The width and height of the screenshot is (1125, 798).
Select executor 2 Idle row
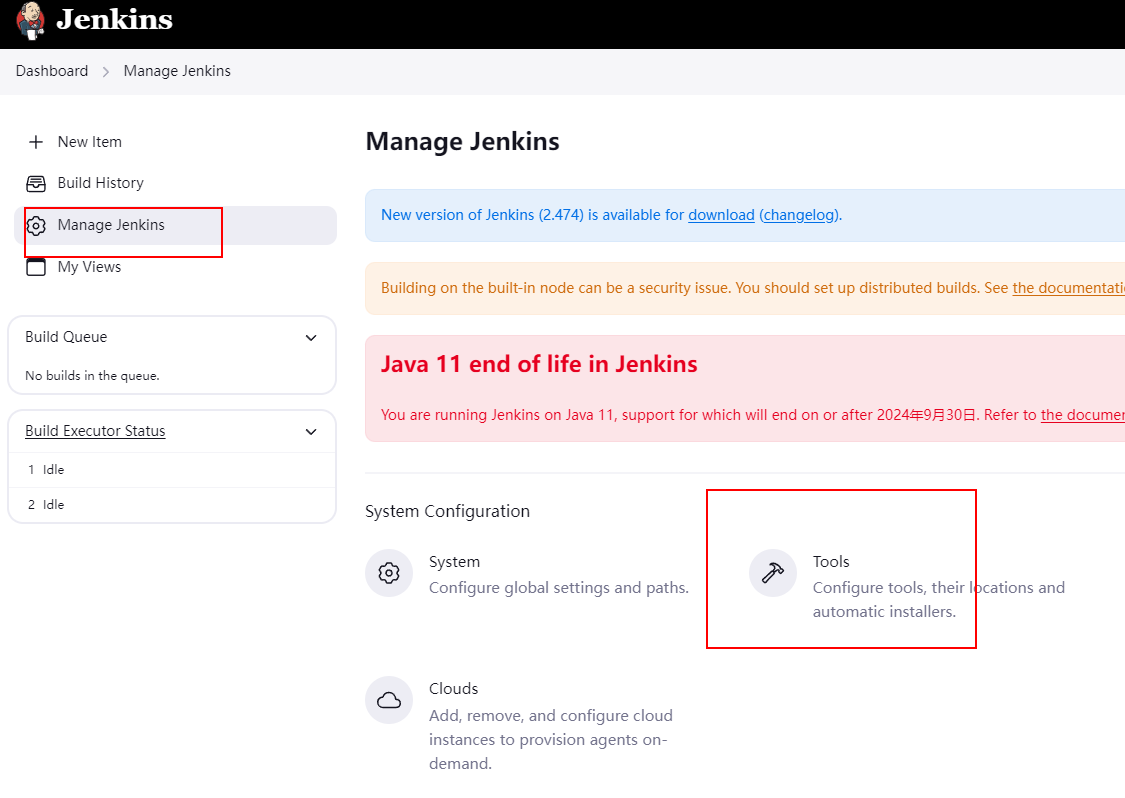tap(171, 504)
